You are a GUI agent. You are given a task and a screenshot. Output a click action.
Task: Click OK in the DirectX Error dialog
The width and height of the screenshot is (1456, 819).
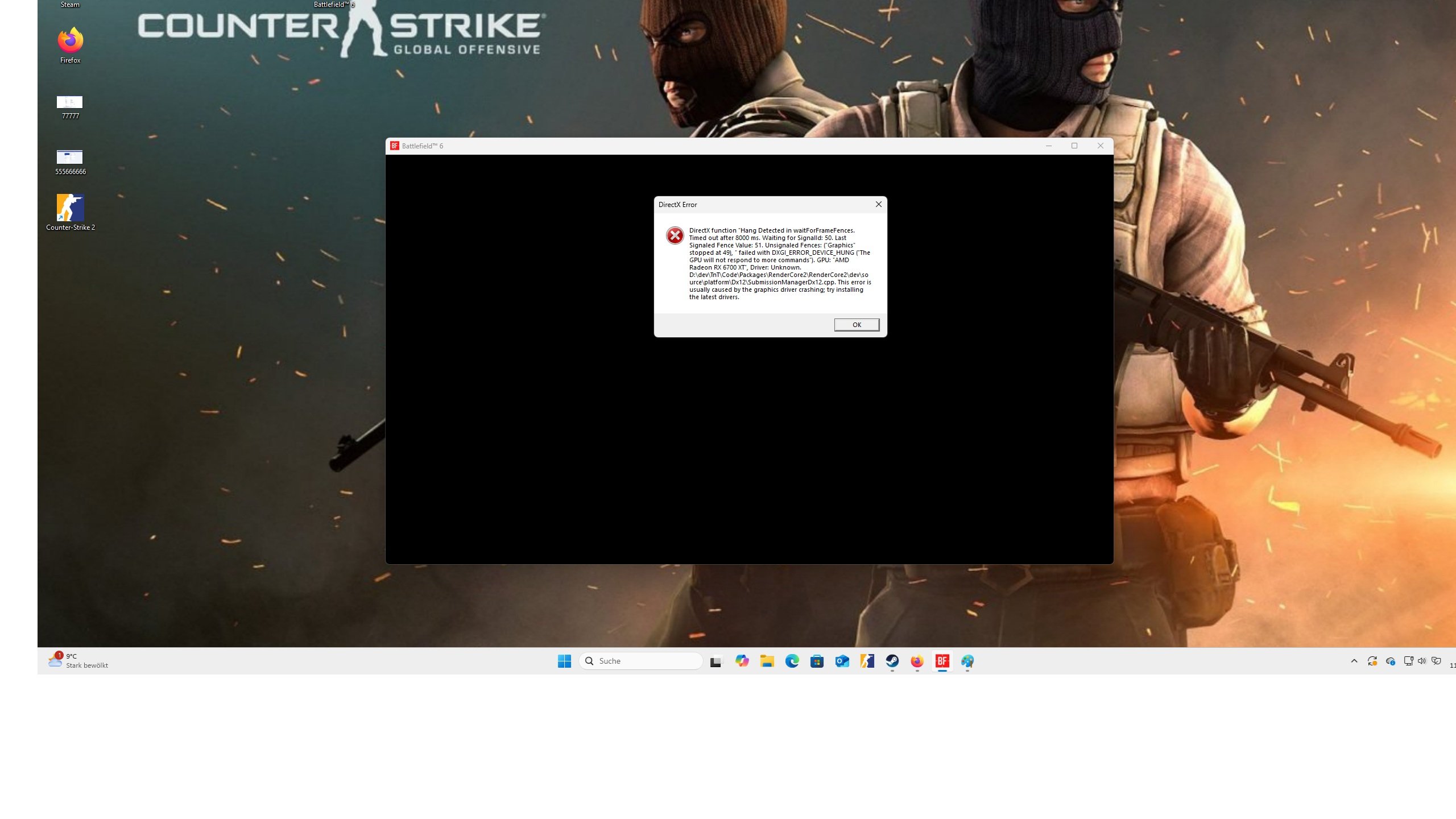pyautogui.click(x=857, y=325)
